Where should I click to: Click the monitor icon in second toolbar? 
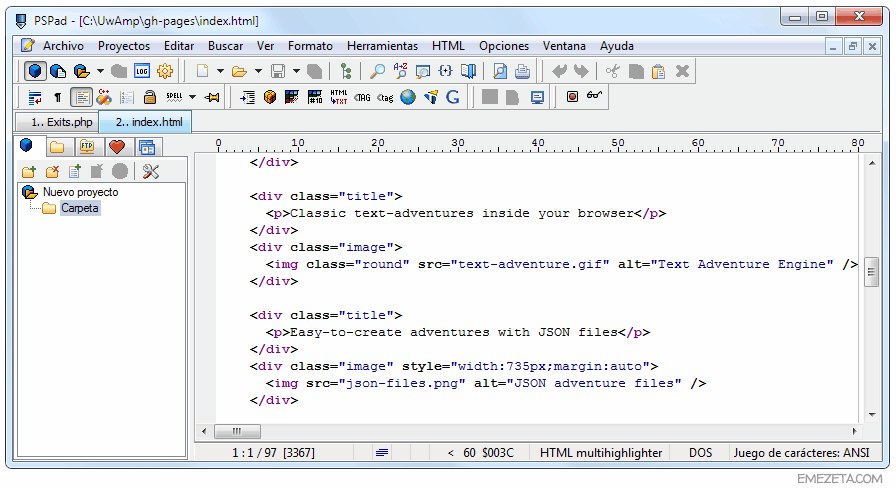point(537,98)
